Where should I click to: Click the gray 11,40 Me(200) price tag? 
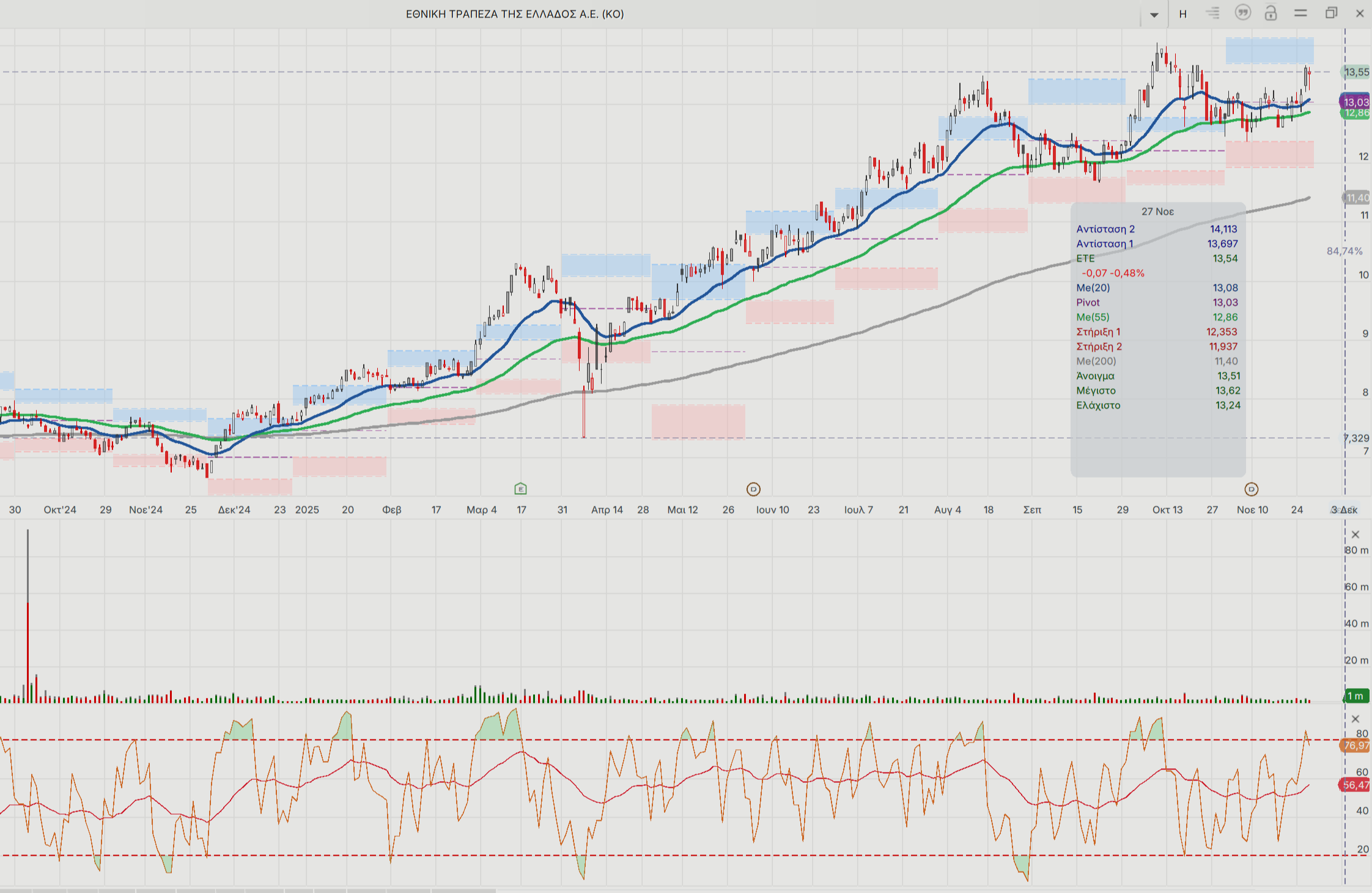click(1356, 198)
